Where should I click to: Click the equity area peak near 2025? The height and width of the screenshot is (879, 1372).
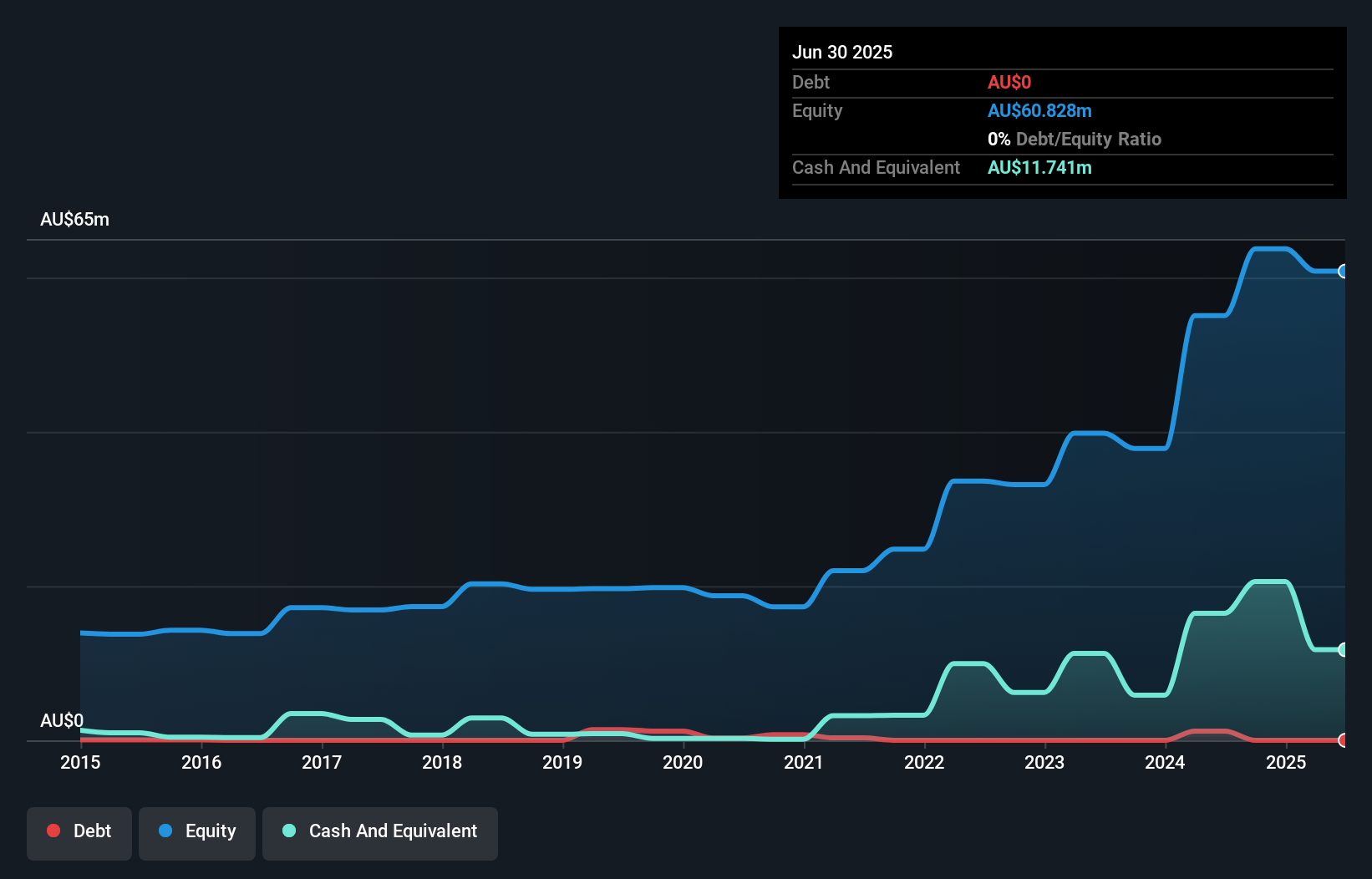click(1270, 251)
